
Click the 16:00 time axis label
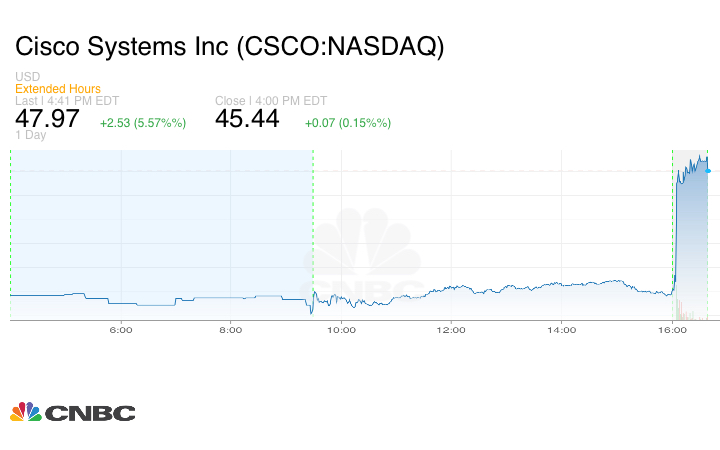pyautogui.click(x=672, y=330)
